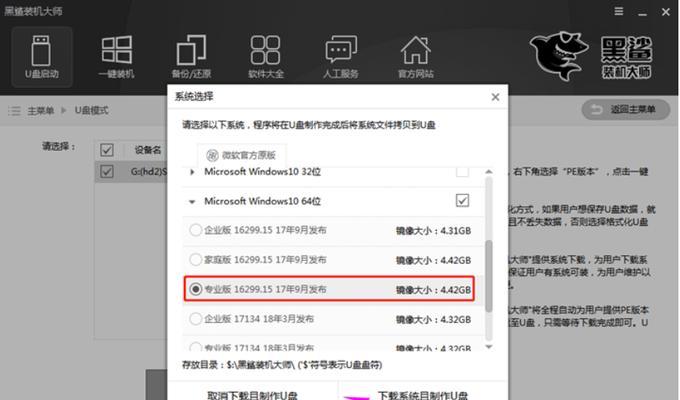Select the 一键装机 icon
Image resolution: width=680 pixels, height=400 pixels.
pos(116,57)
